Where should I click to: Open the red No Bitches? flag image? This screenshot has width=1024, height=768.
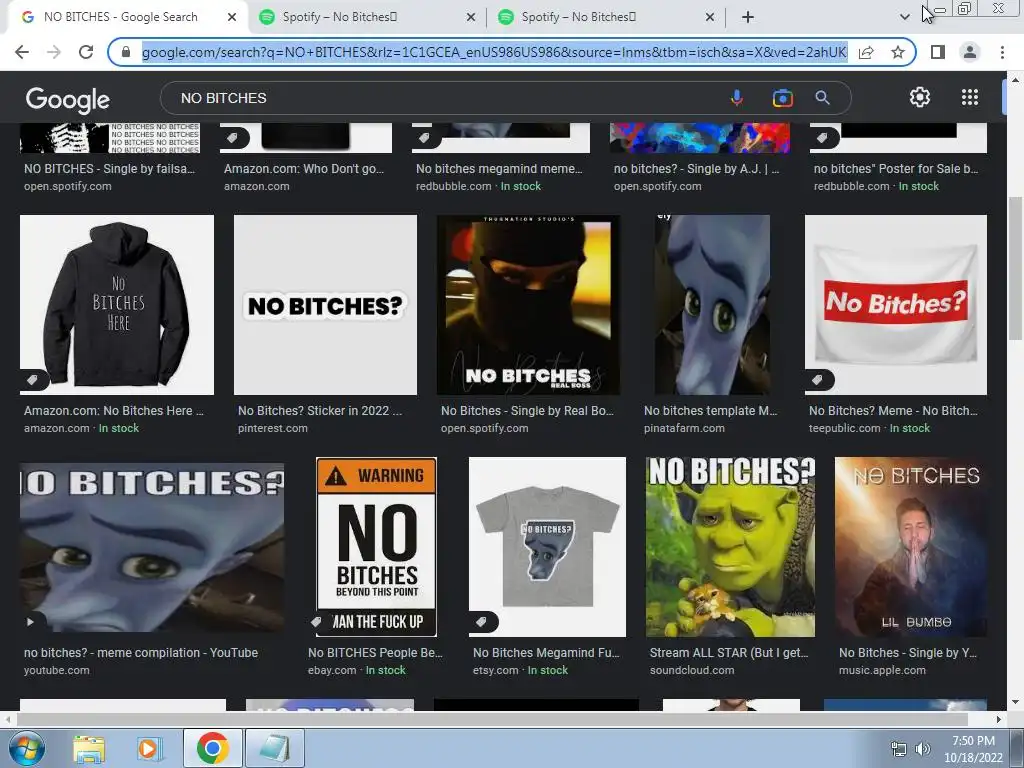(896, 305)
